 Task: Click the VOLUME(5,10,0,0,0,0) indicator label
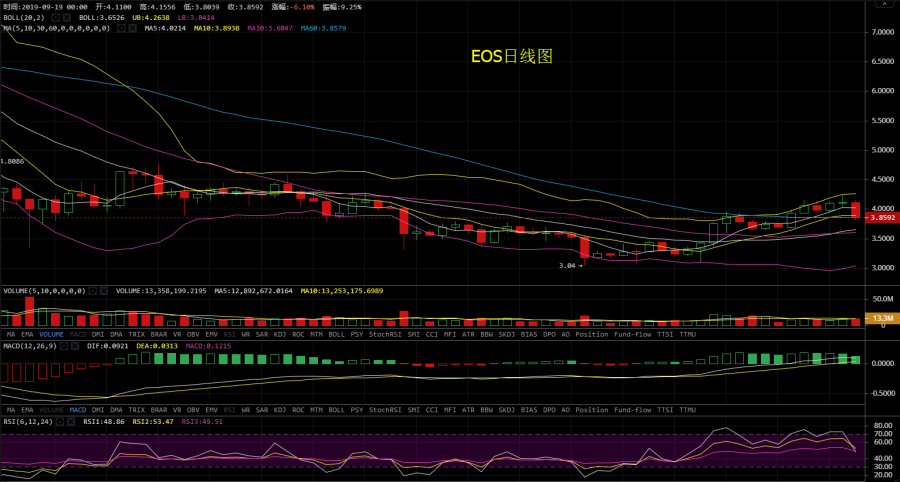(45, 291)
